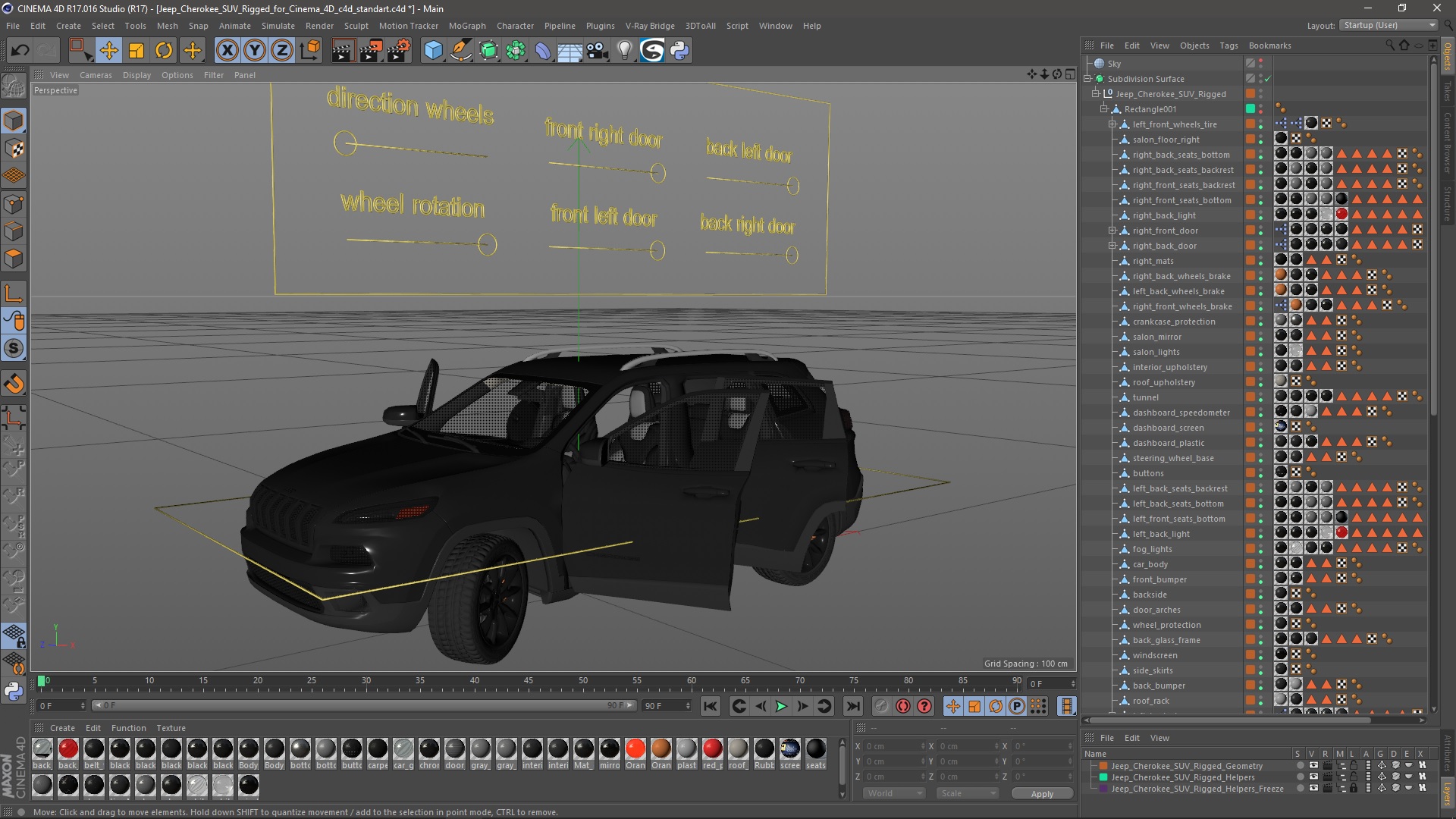Viewport: 1456px width, 819px height.
Task: Toggle Y-axis lock button
Action: [x=255, y=51]
